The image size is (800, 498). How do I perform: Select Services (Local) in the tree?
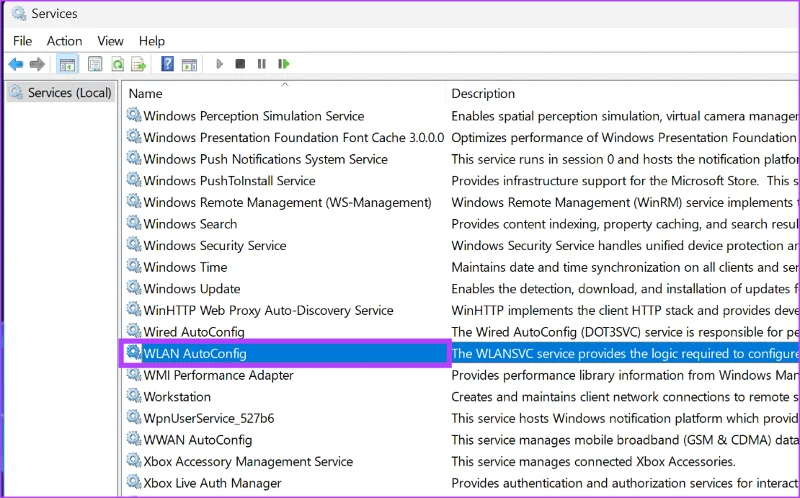(61, 93)
